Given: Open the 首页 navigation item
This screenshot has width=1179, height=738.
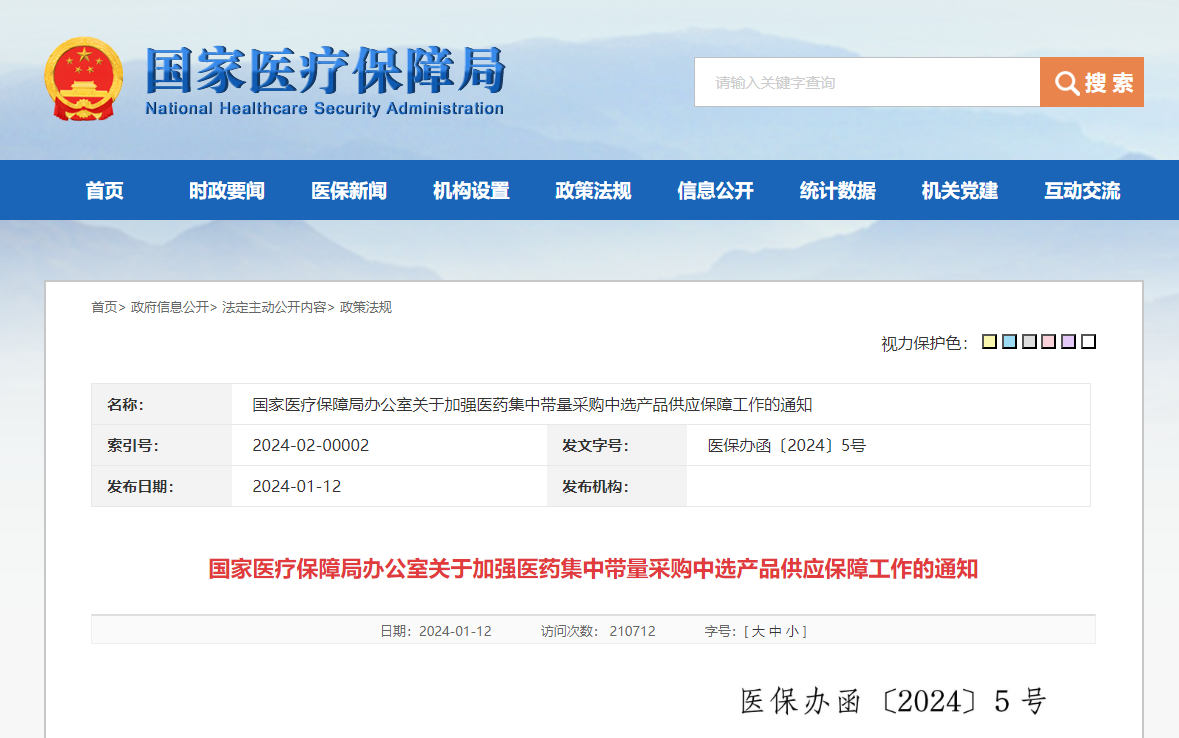Looking at the screenshot, I should tap(105, 190).
